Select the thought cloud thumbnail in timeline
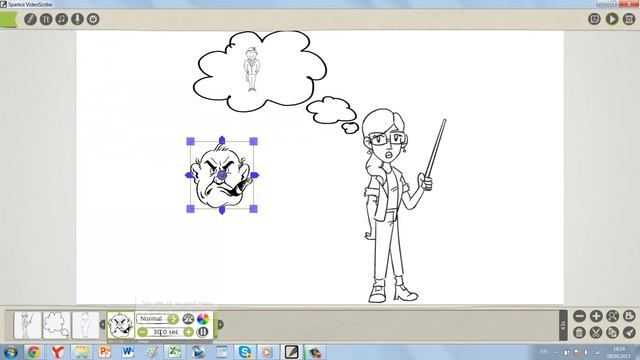The width and height of the screenshot is (640, 360). (57, 325)
